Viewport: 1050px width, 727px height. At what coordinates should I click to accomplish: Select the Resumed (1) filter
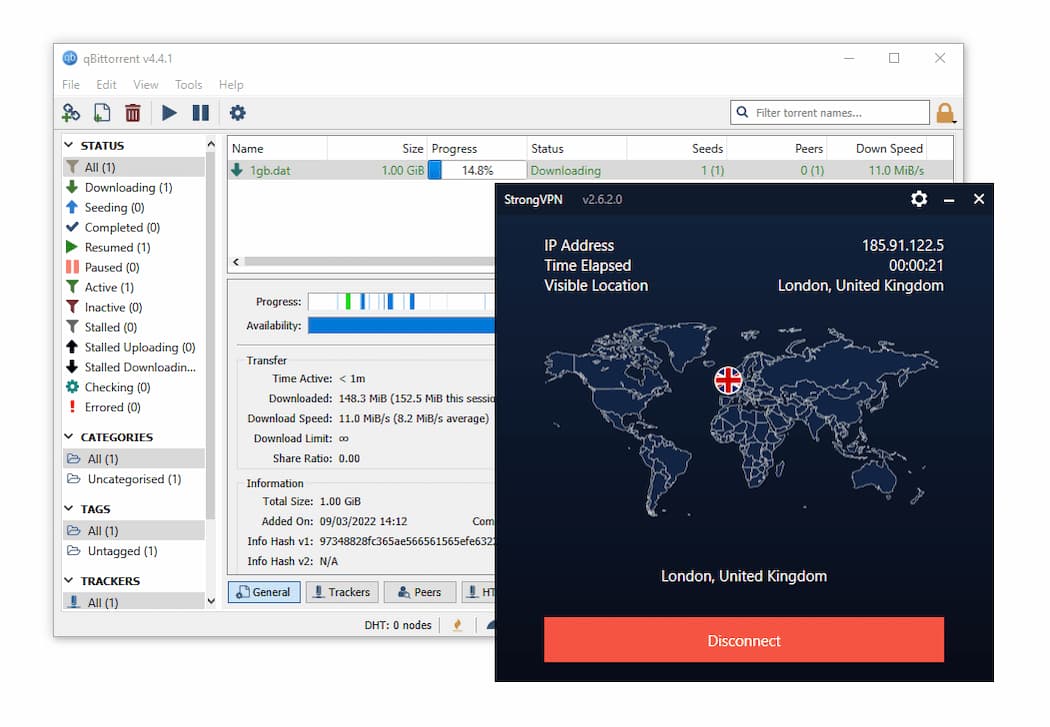click(133, 247)
